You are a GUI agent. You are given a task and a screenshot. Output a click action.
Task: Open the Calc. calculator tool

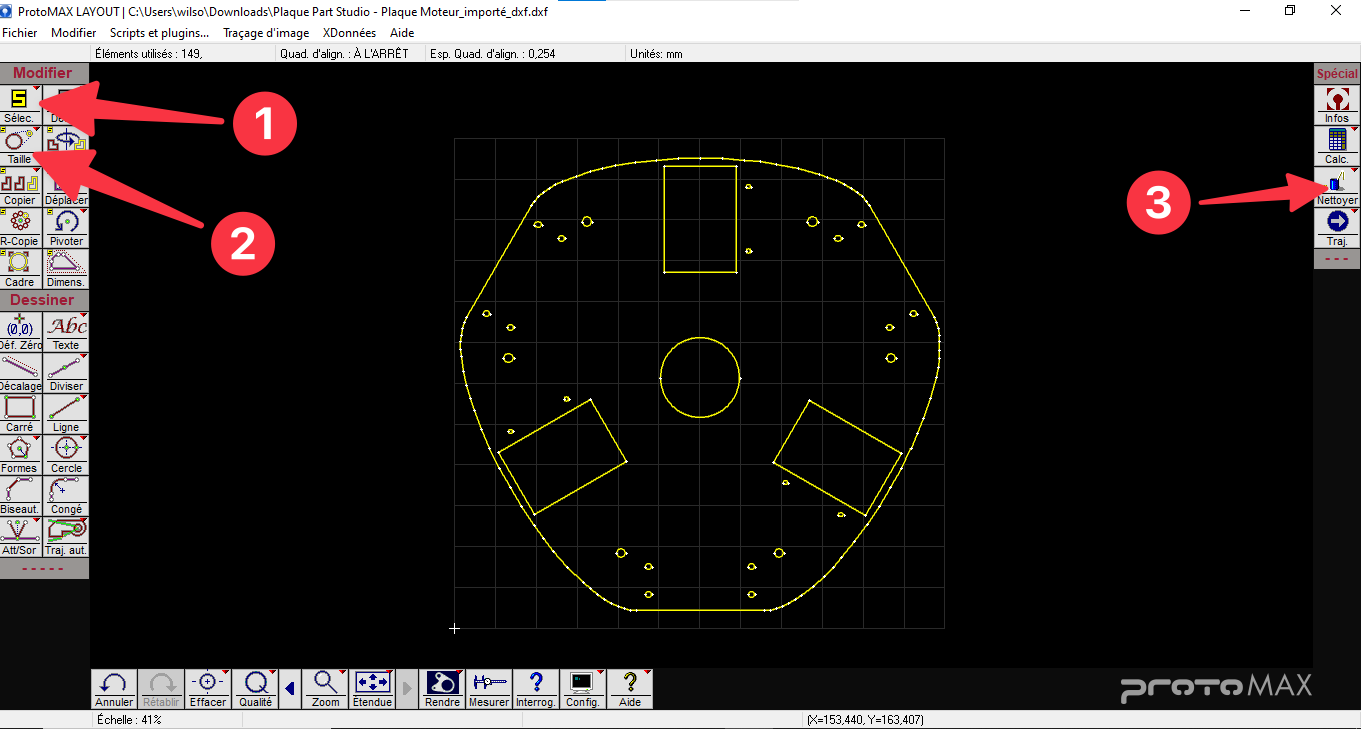[1337, 146]
